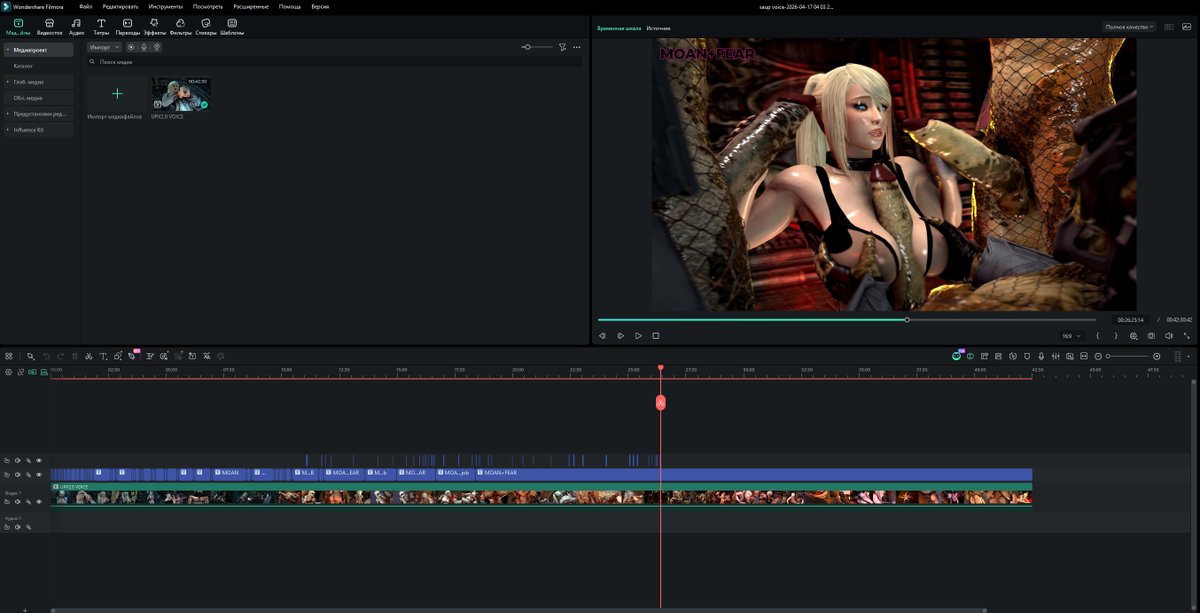Toggle the timeline link icon near ruler
This screenshot has width=1200, height=613.
21,372
